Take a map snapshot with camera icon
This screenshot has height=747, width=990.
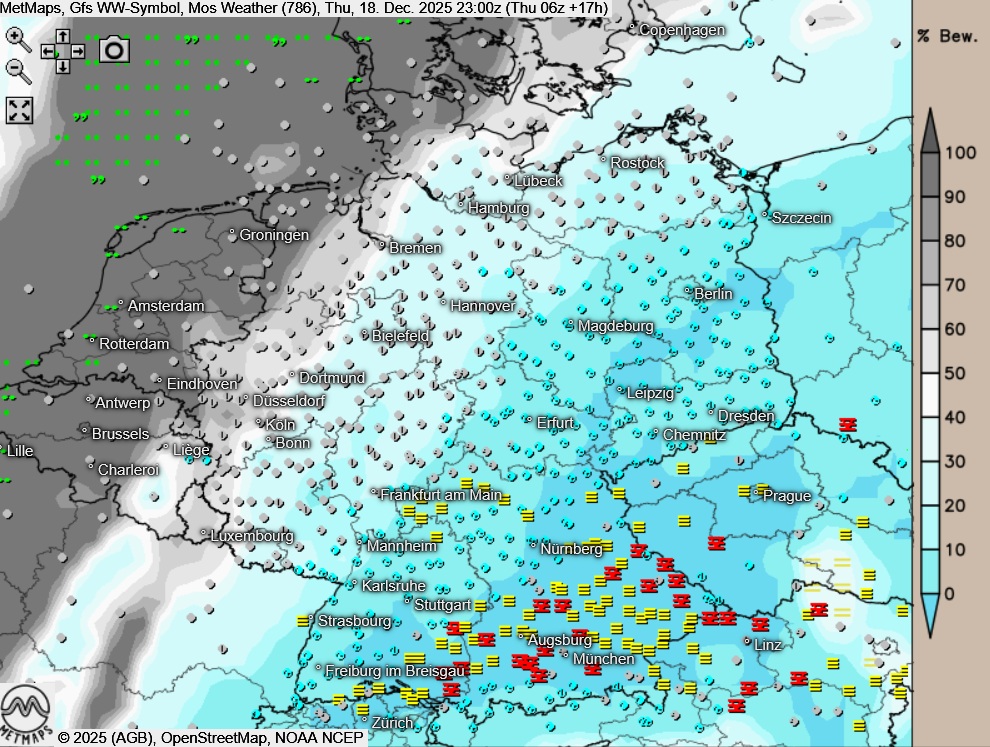point(114,49)
